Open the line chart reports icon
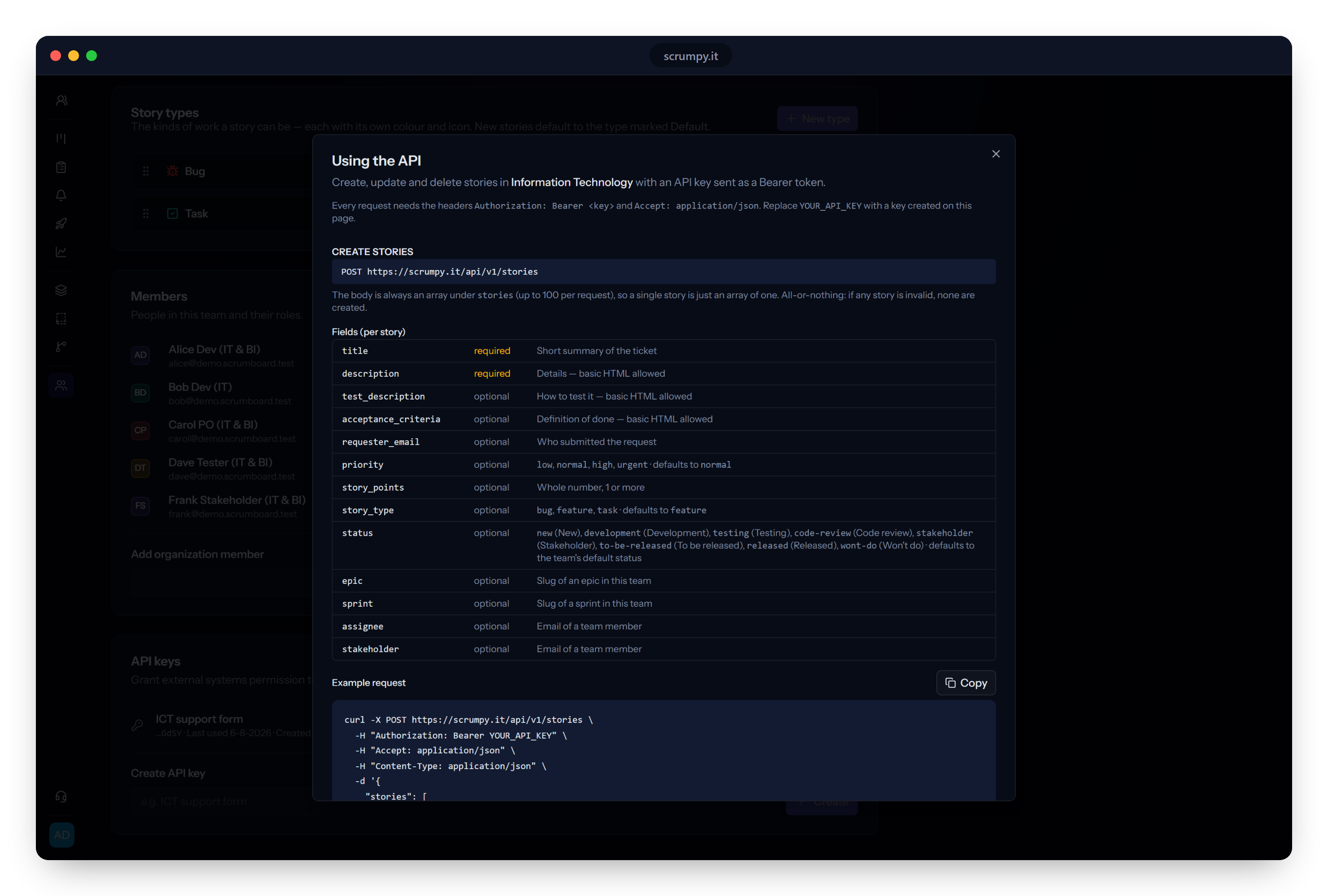The image size is (1328, 896). click(x=61, y=252)
